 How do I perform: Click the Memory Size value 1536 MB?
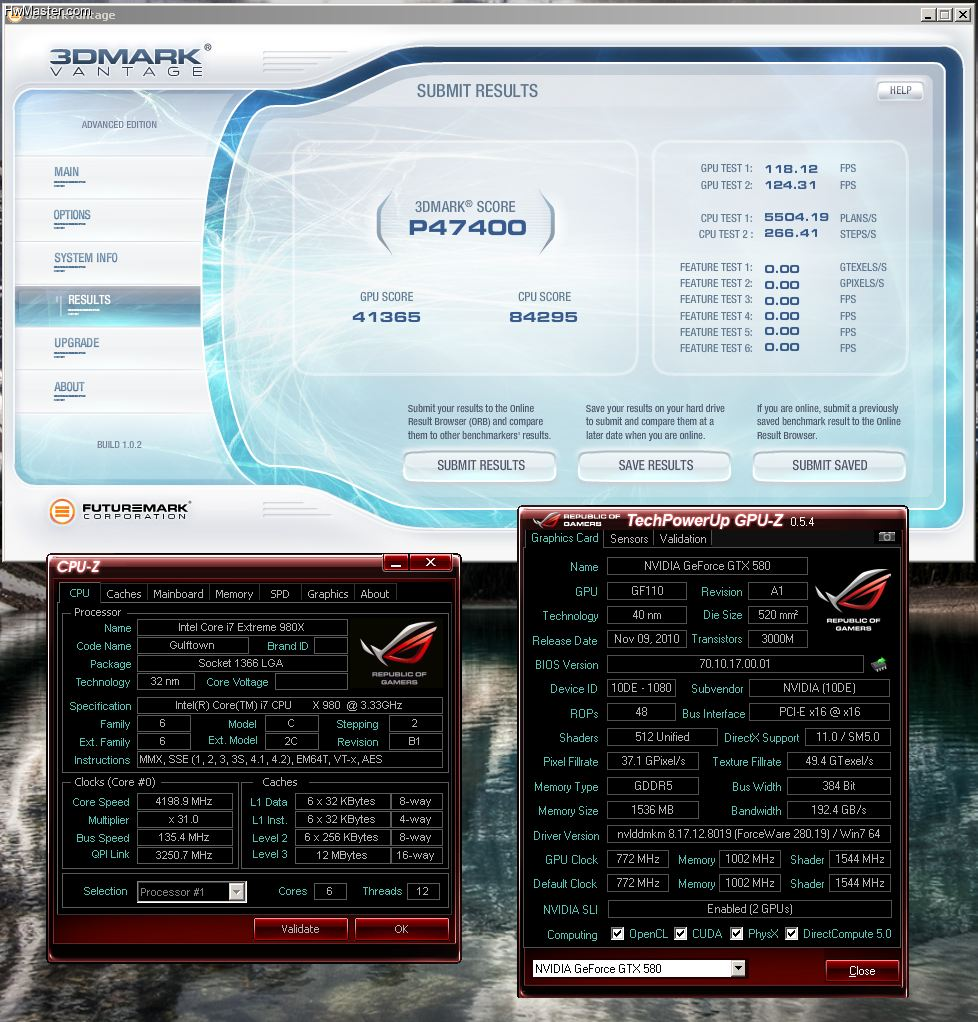tap(653, 810)
